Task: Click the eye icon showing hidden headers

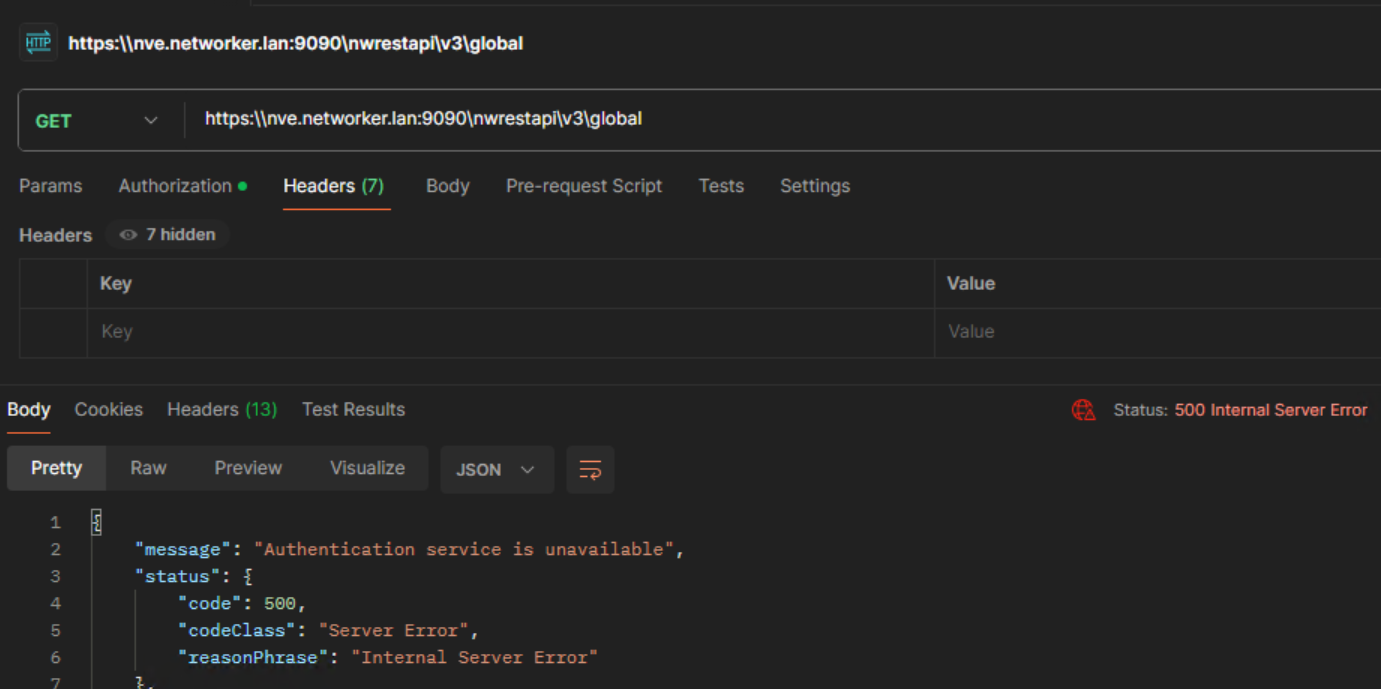Action: tap(127, 234)
